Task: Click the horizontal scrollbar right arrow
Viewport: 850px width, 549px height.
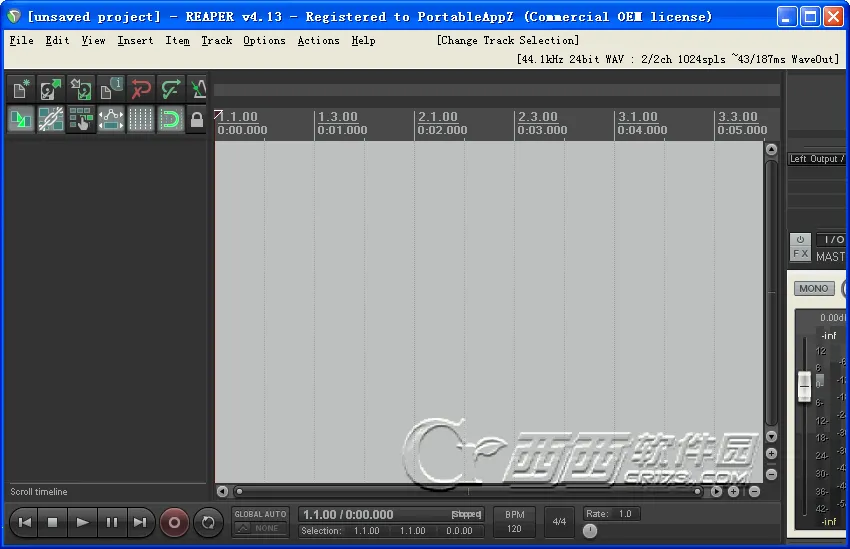Action: pos(716,492)
